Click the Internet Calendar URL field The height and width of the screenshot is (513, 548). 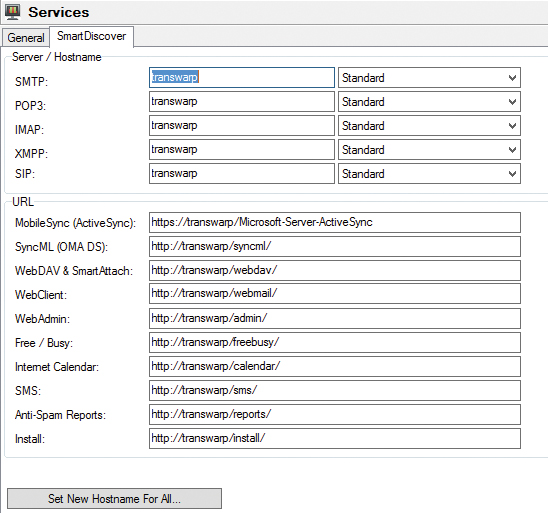tap(335, 367)
